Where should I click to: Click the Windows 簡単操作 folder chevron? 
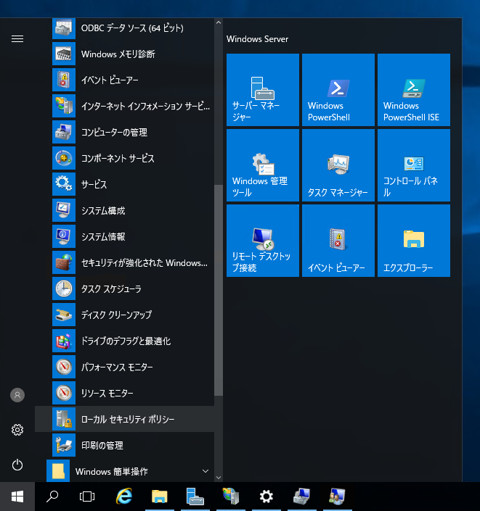(x=205, y=471)
